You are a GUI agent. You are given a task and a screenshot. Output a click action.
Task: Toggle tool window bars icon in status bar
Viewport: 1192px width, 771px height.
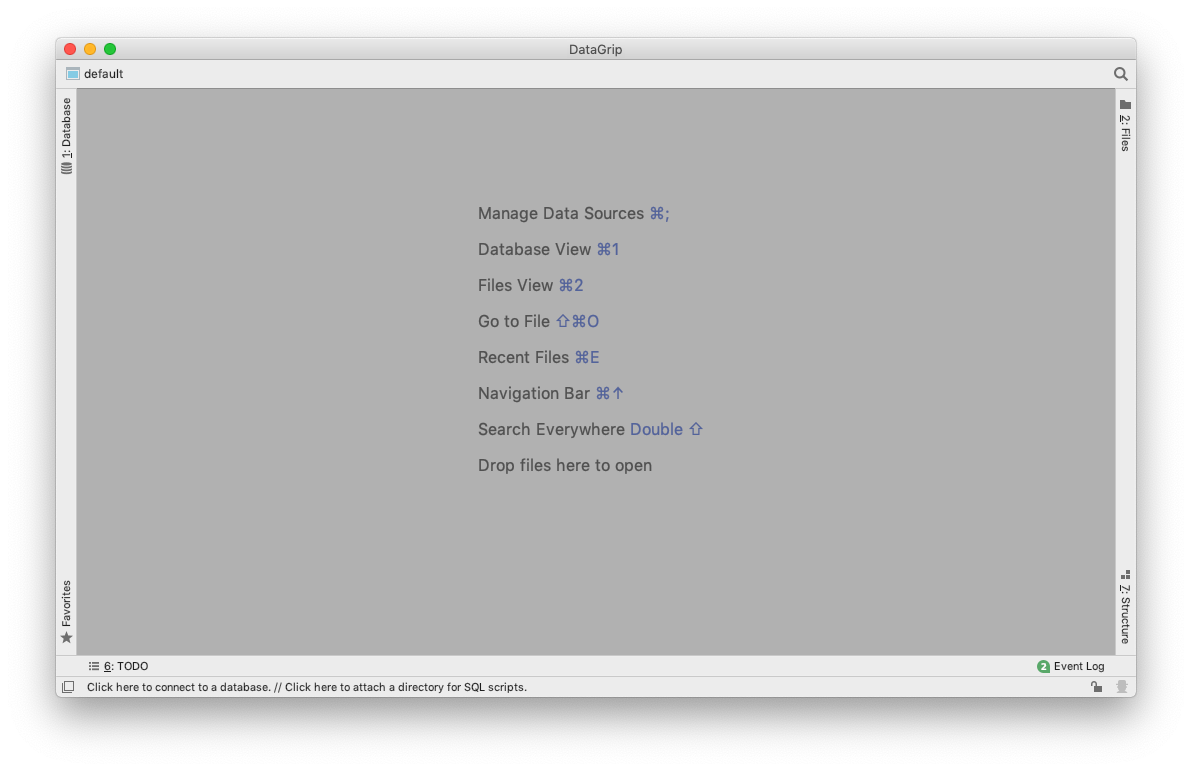click(x=68, y=687)
